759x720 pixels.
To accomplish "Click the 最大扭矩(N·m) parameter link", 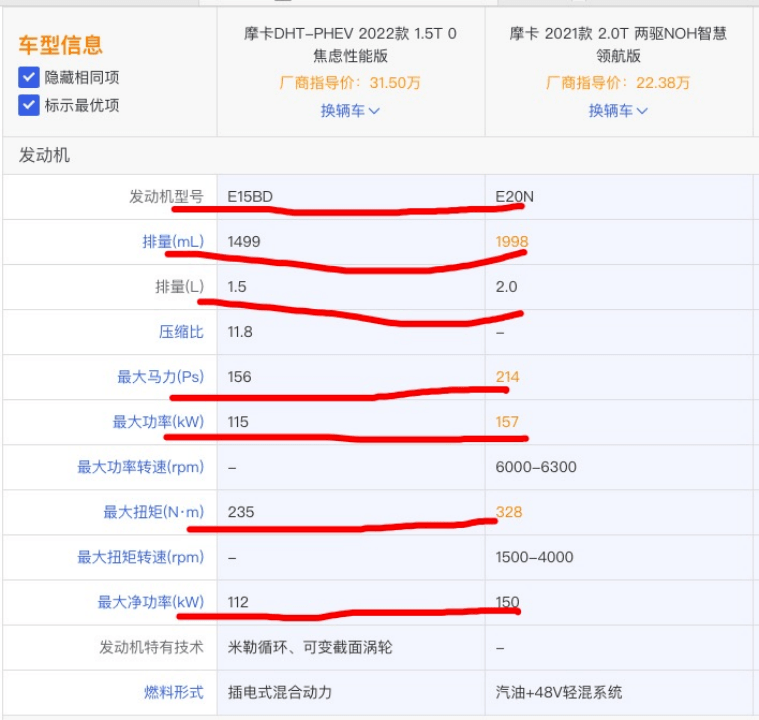I will click(154, 512).
